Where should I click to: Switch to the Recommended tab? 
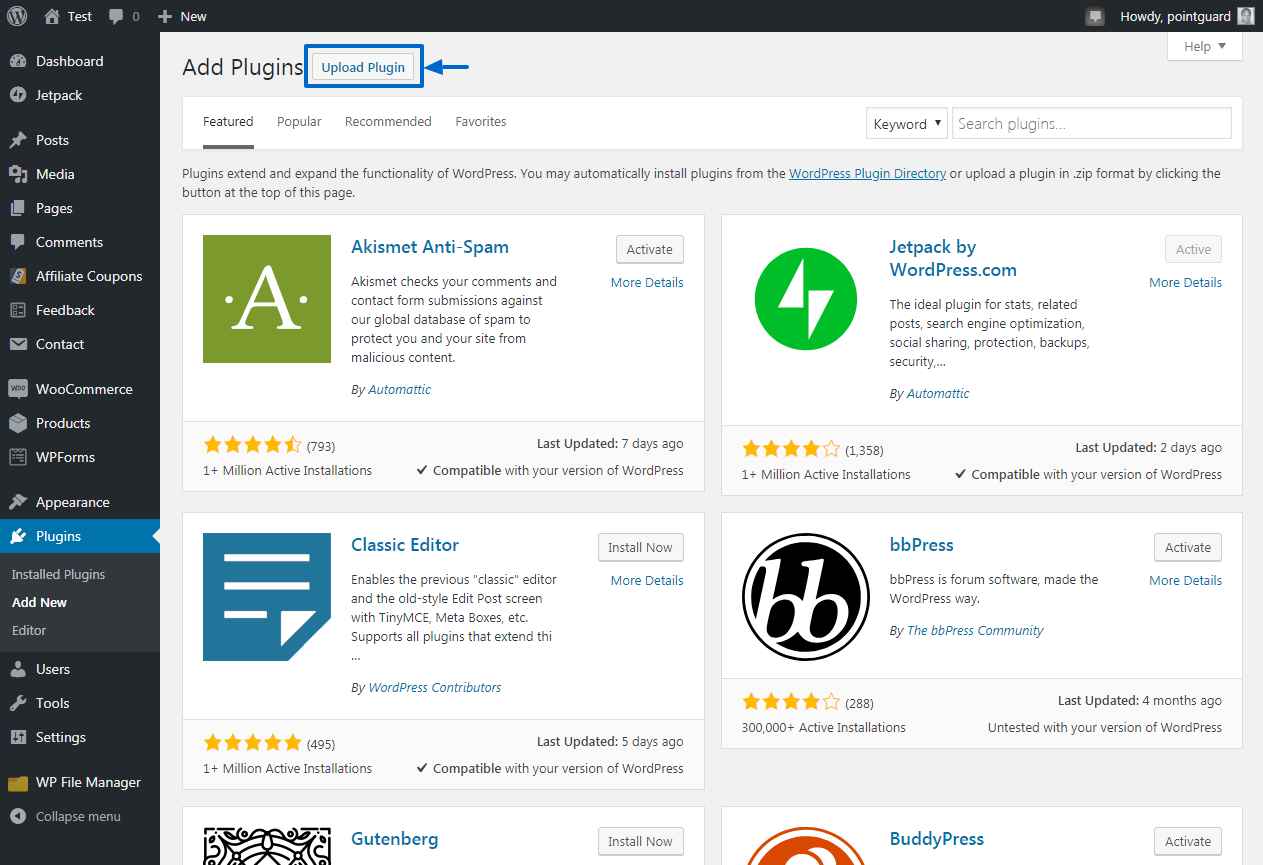click(x=388, y=121)
